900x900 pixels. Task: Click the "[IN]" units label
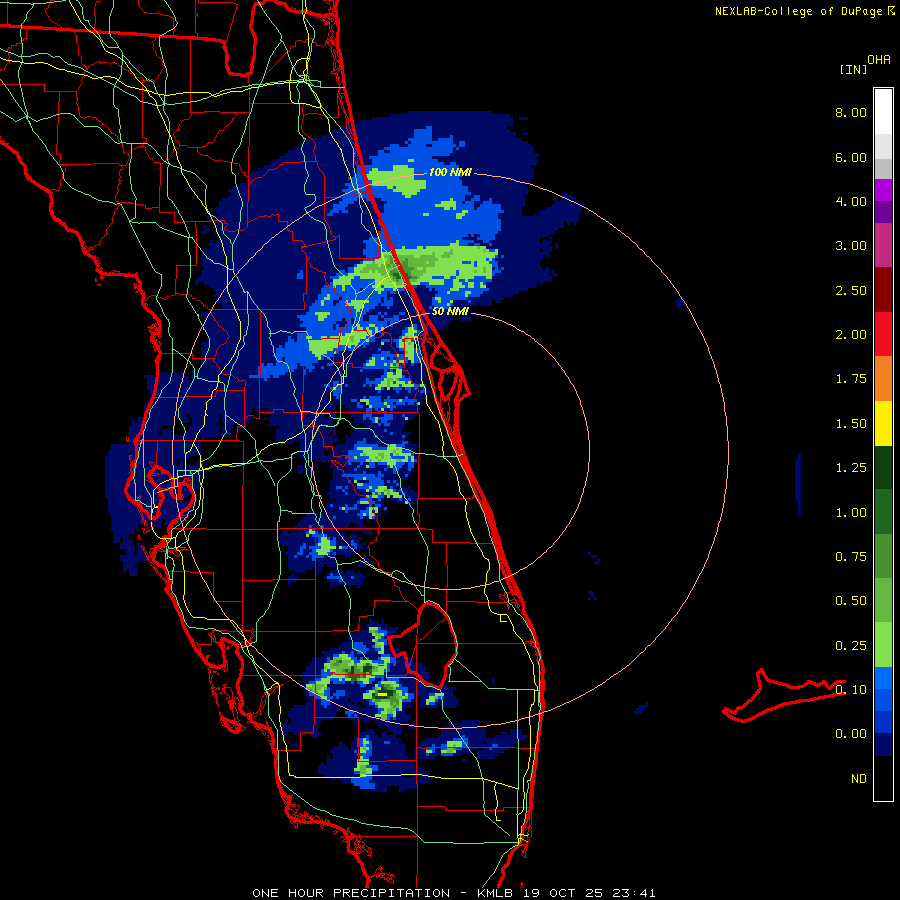[x=854, y=69]
